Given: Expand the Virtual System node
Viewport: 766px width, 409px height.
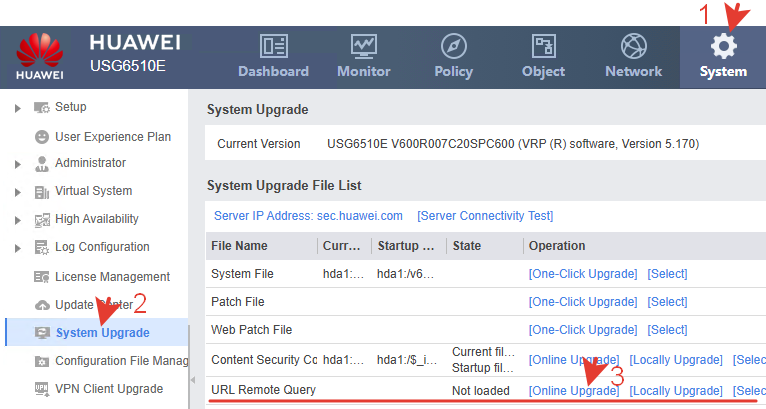Looking at the screenshot, I should point(18,192).
